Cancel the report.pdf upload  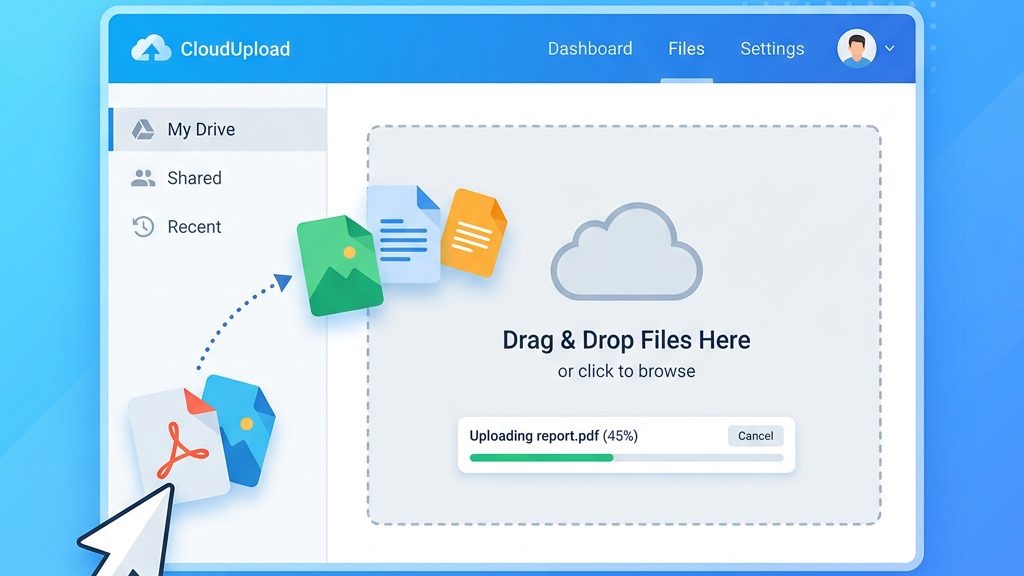755,435
